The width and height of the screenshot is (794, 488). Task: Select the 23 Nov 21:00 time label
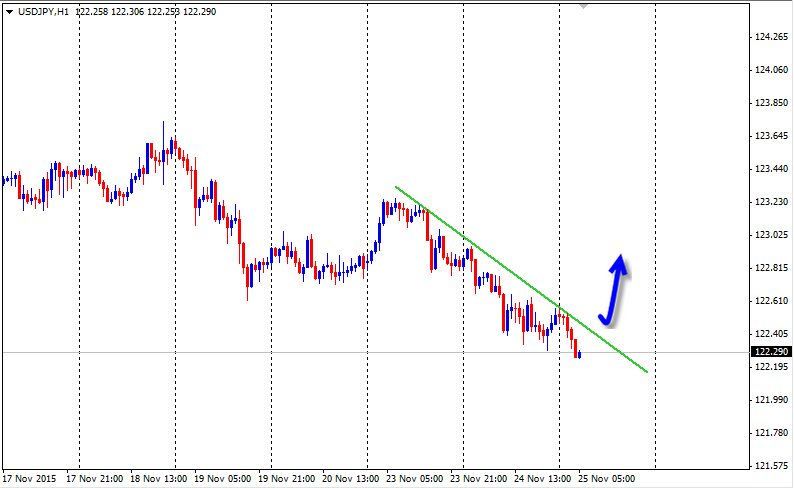[x=479, y=478]
